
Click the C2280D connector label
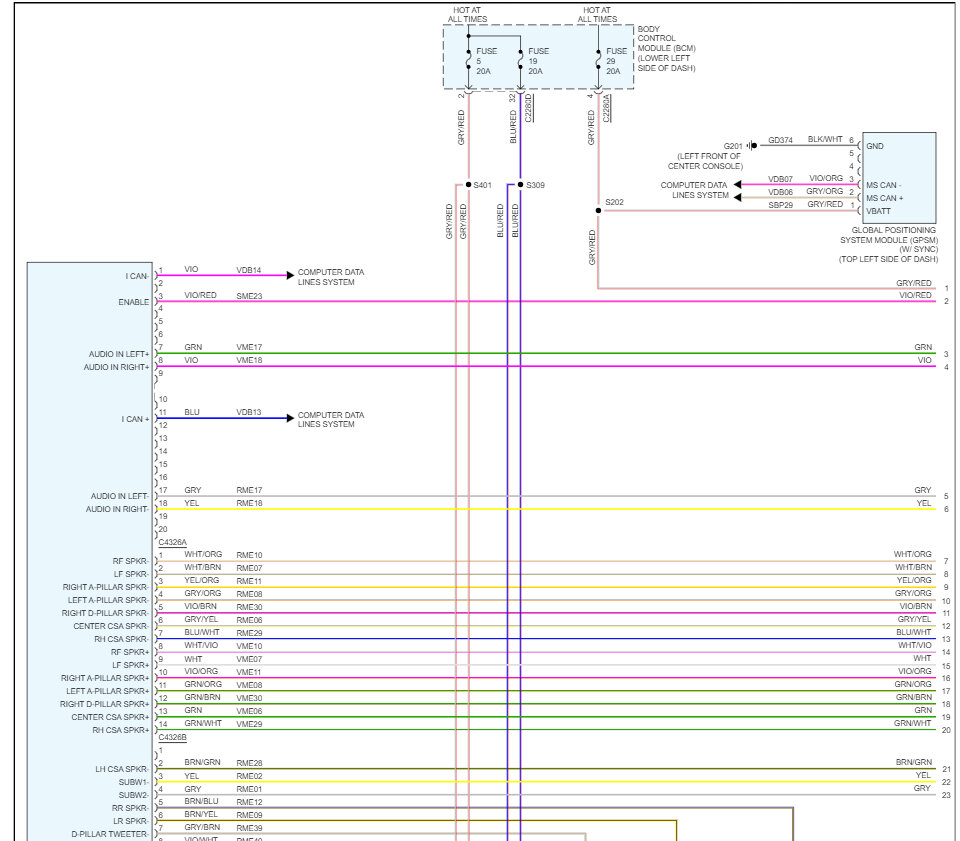pyautogui.click(x=528, y=108)
